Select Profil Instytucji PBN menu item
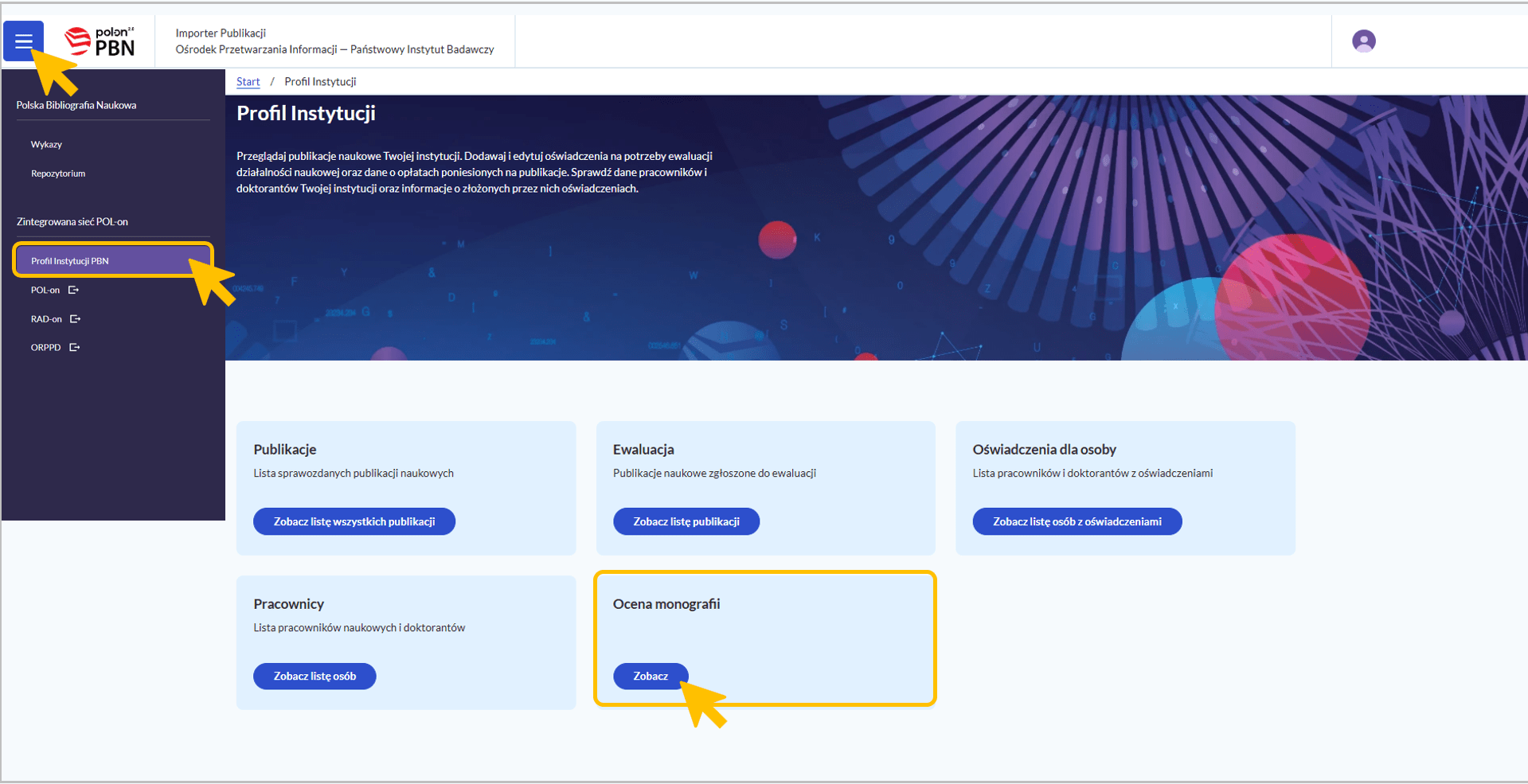This screenshot has height=784, width=1528. 70,261
